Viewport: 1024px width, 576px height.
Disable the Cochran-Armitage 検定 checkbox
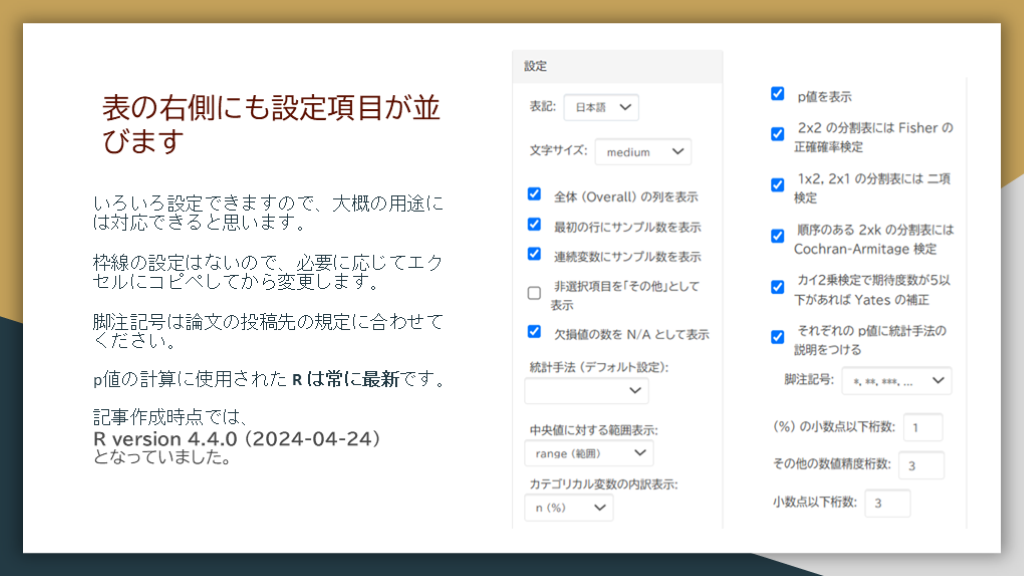(x=777, y=236)
